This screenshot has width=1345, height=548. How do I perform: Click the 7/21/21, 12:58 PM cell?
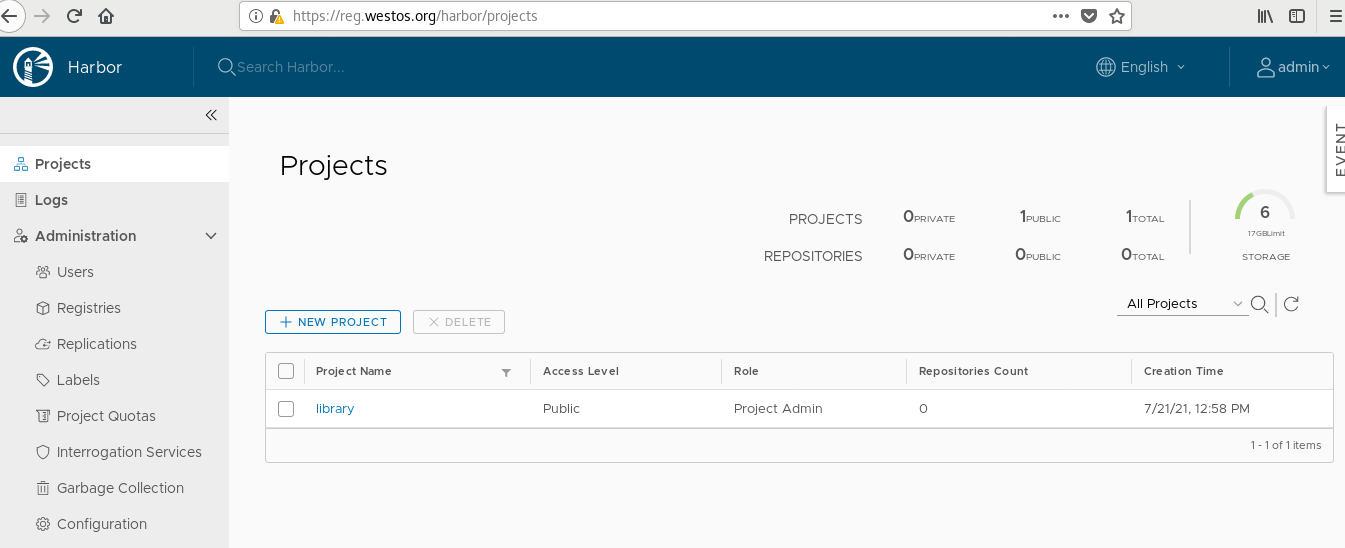tap(1197, 409)
